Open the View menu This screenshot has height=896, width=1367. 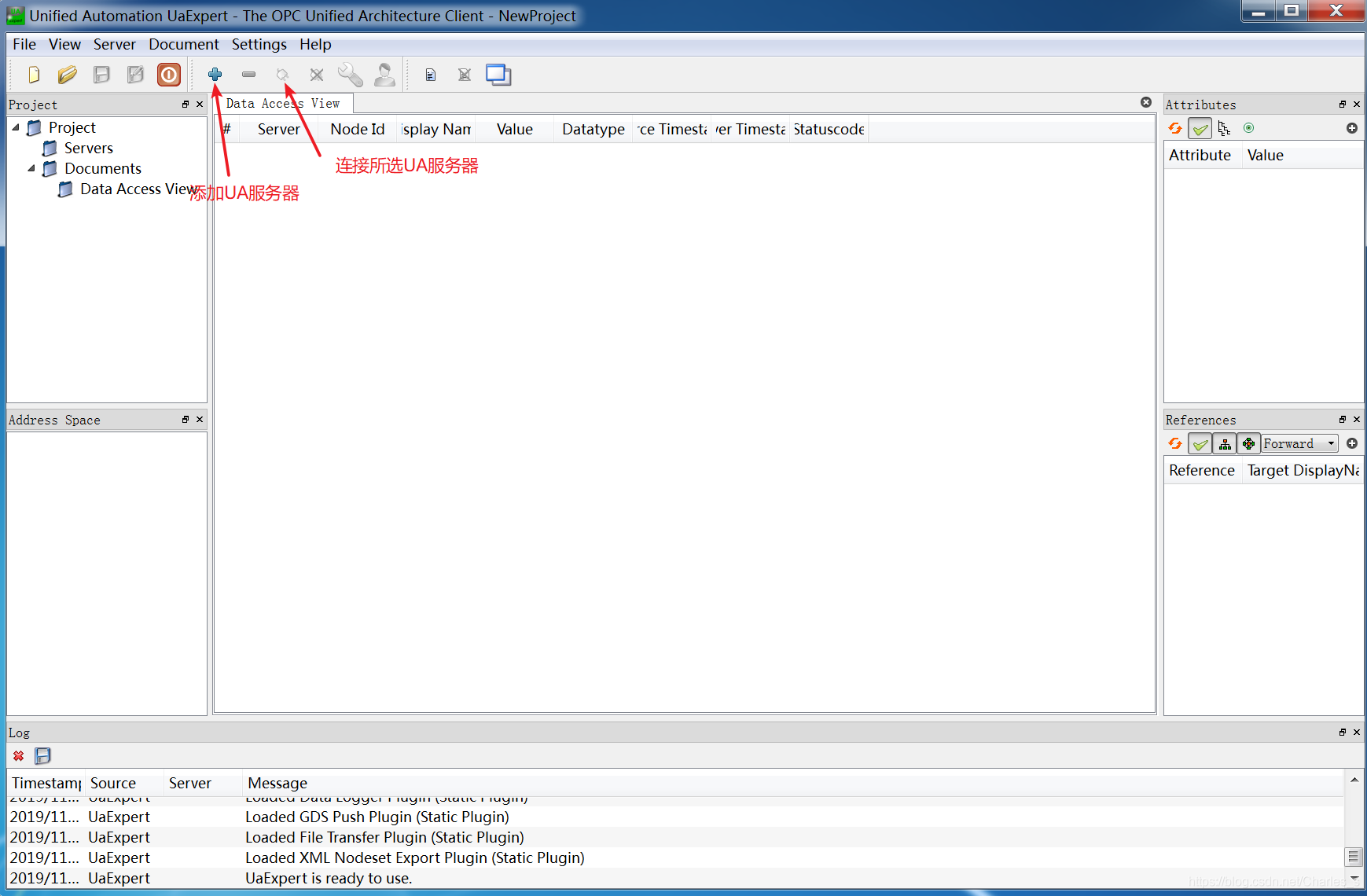[64, 44]
